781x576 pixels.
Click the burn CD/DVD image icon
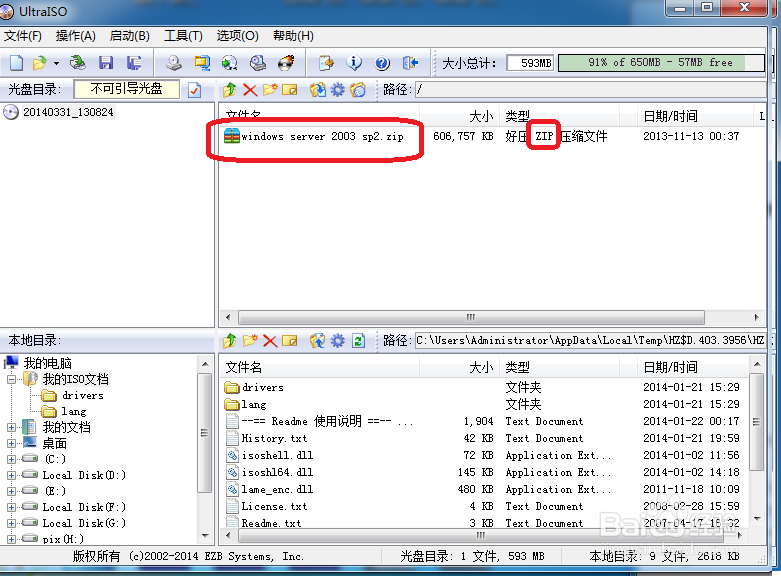(x=286, y=63)
